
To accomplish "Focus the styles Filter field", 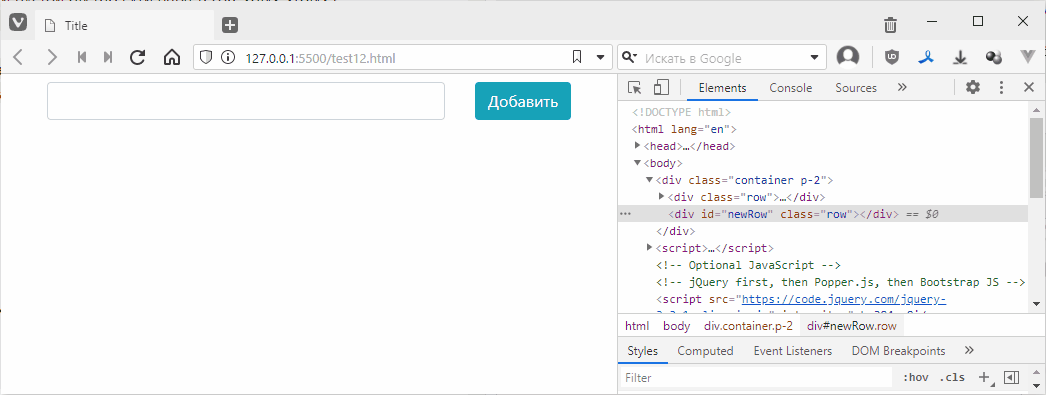I will 756,378.
